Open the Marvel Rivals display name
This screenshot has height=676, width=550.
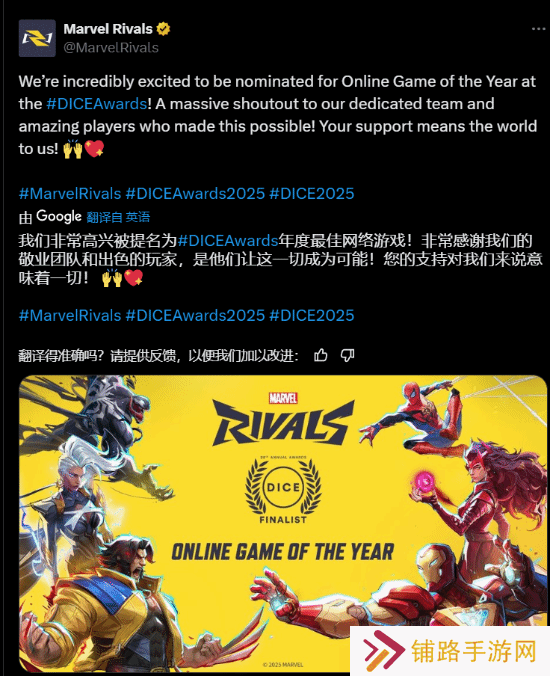(108, 29)
